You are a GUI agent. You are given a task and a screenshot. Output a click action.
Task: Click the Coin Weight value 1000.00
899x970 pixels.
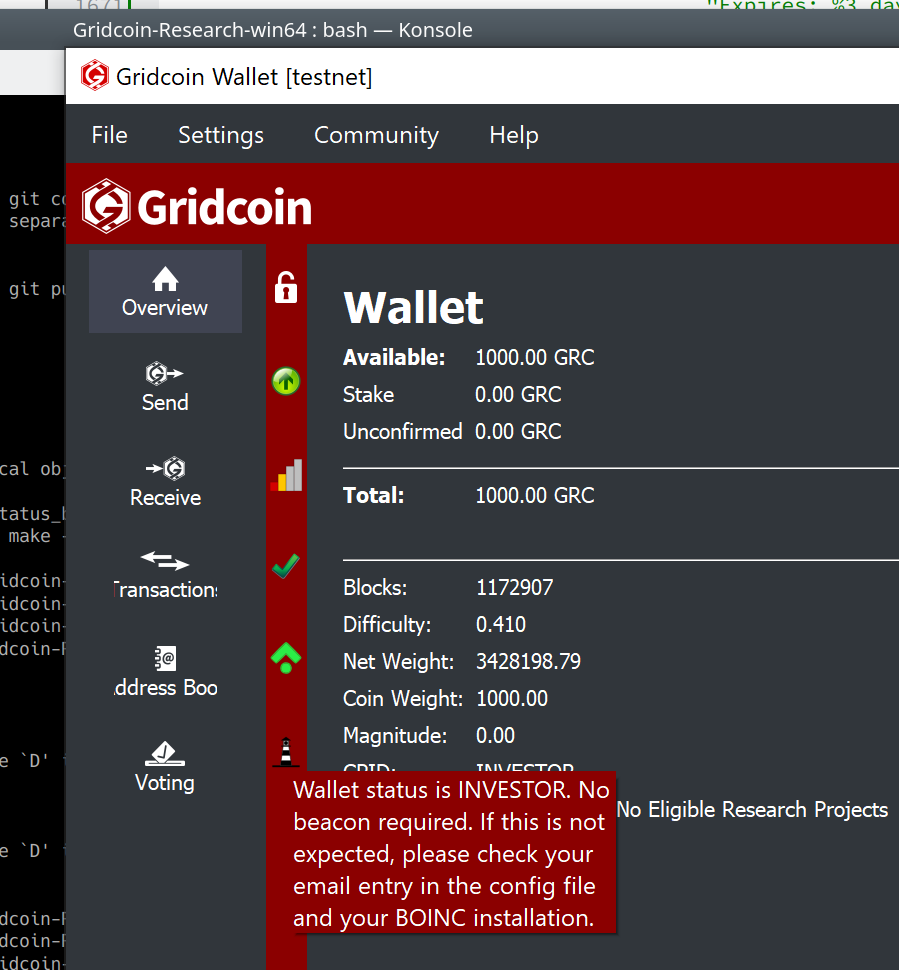pos(512,699)
